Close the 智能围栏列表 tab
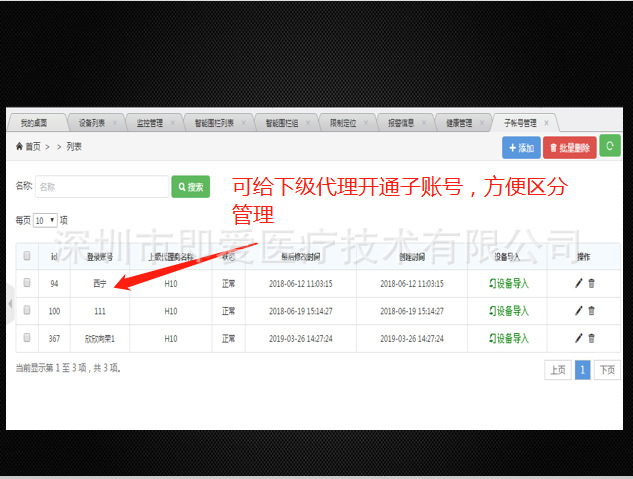This screenshot has width=633, height=479. (x=243, y=123)
